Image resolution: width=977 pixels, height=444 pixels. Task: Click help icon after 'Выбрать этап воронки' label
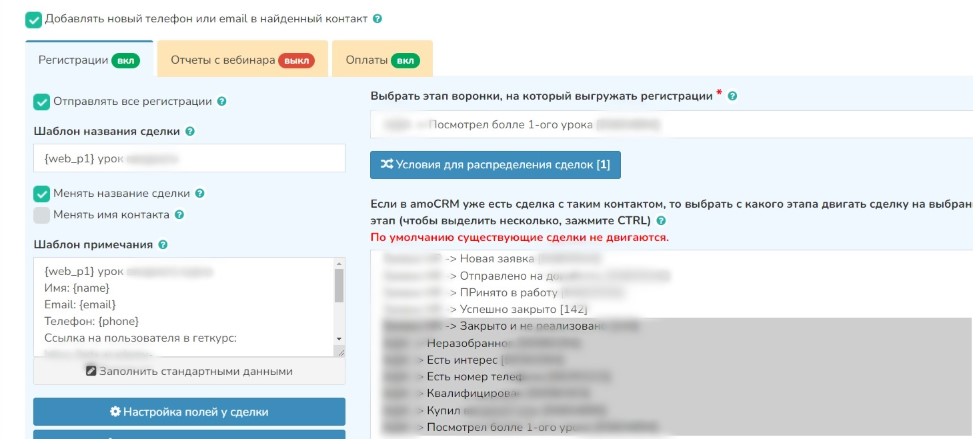pyautogui.click(x=732, y=96)
